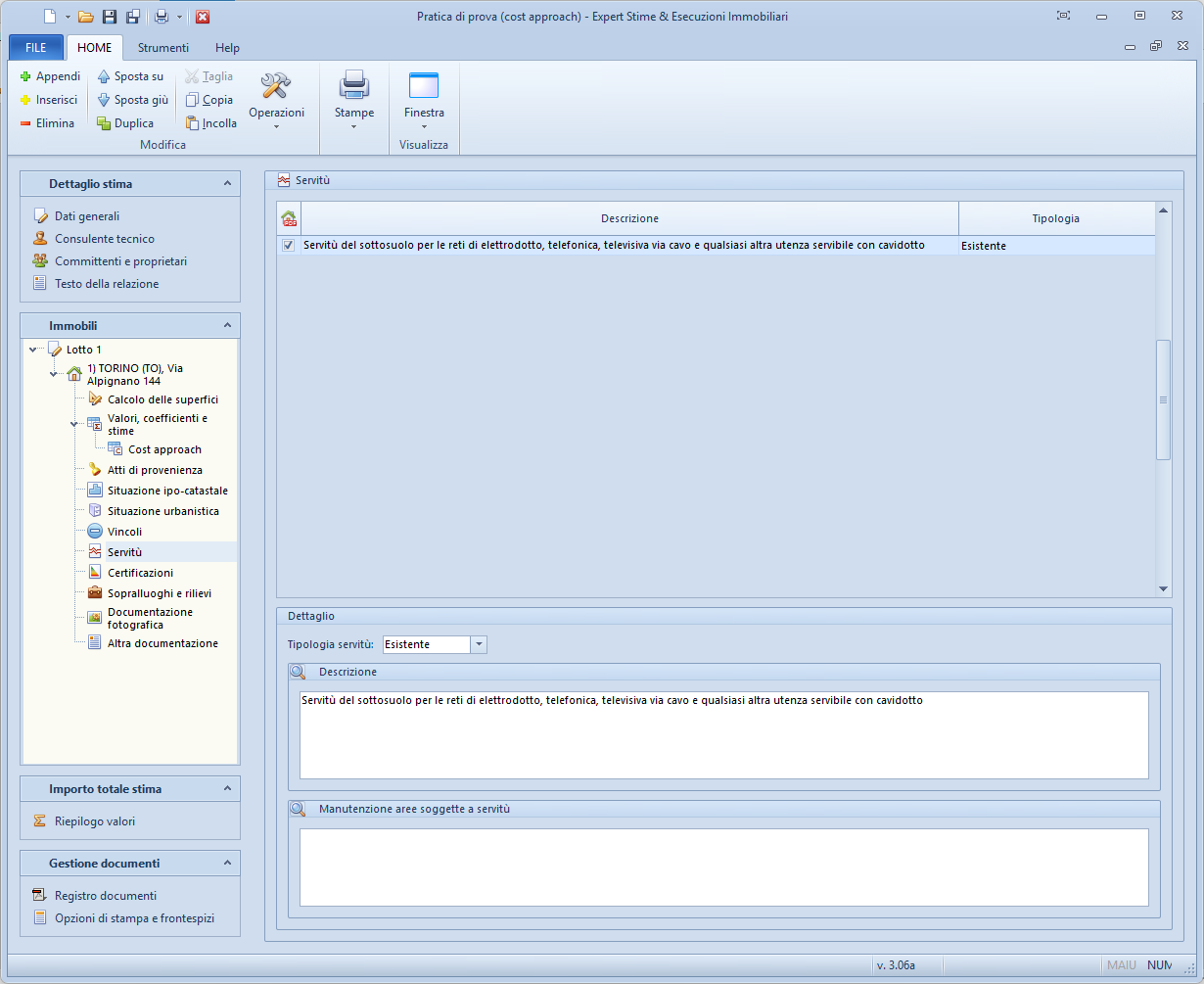The image size is (1204, 984).
Task: Click the person icon beside Consulente tecnico
Action: (x=40, y=239)
